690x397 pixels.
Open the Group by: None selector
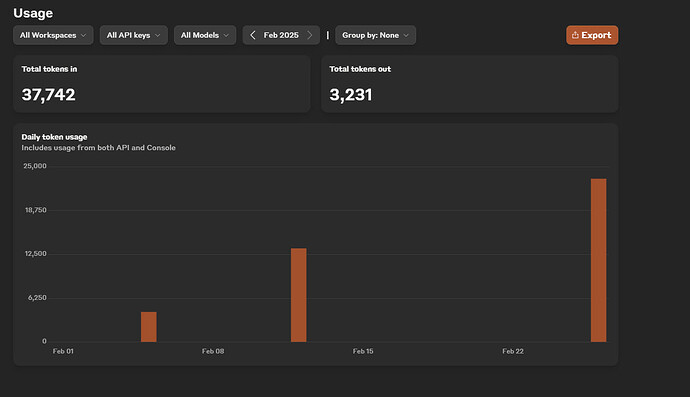[x=375, y=35]
